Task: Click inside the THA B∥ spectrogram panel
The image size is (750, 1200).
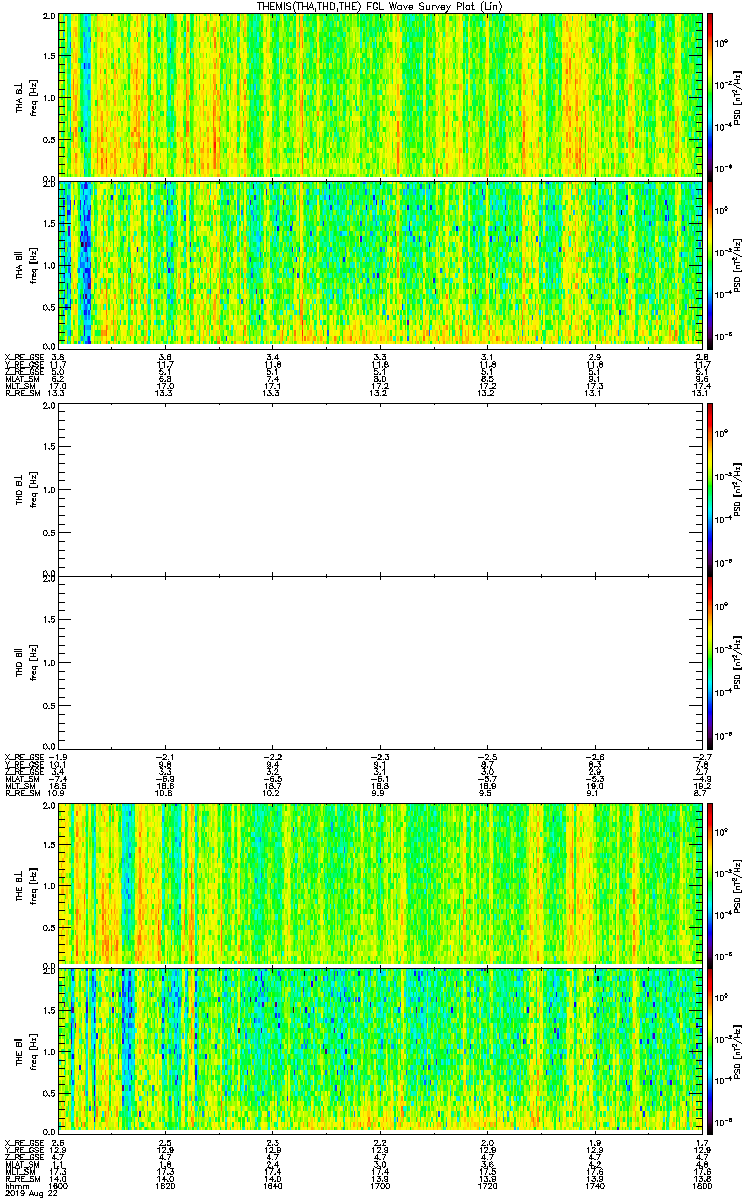Action: point(379,263)
